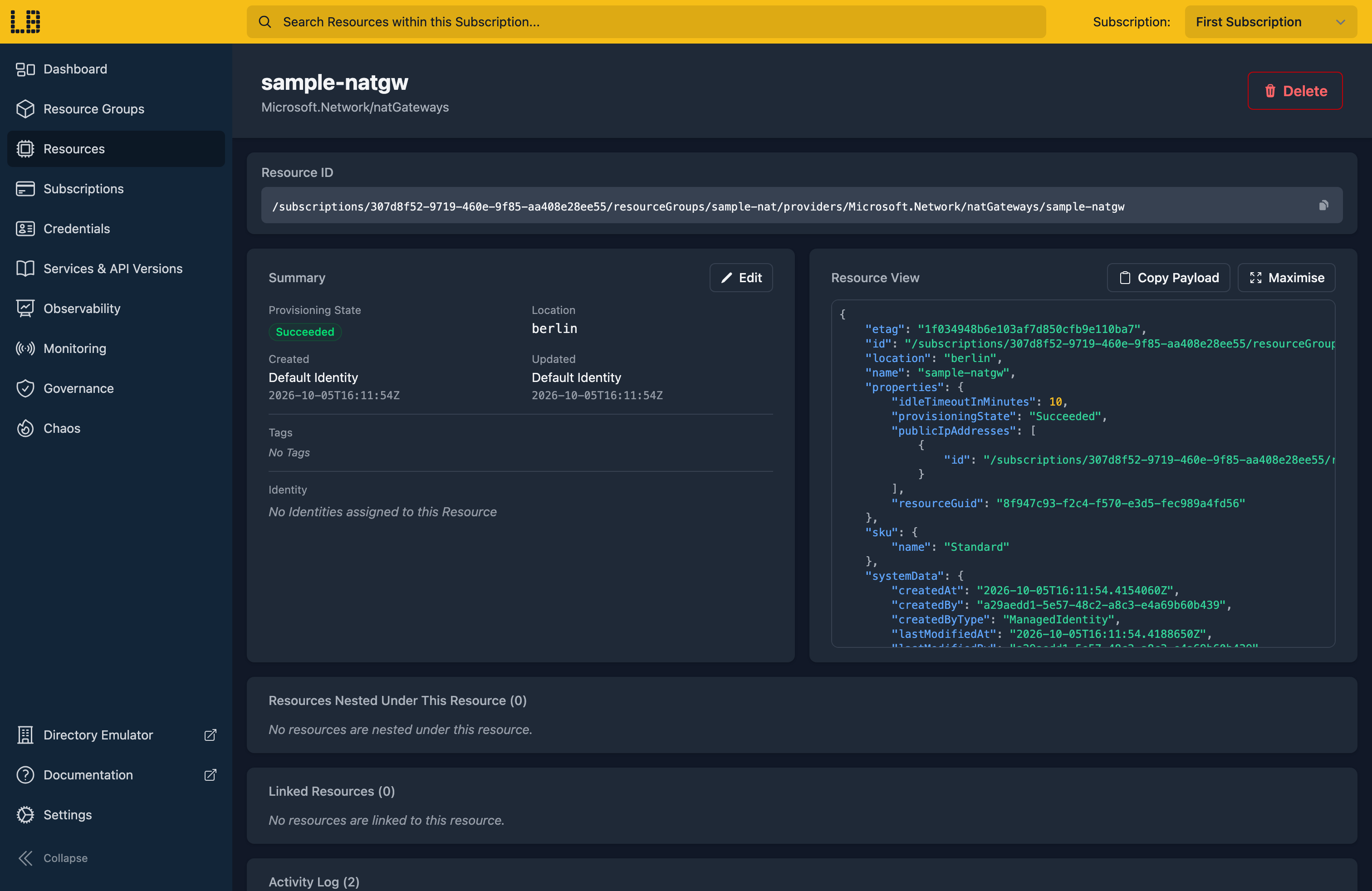1372x891 pixels.
Task: Click the Resources chip icon
Action: 25,149
